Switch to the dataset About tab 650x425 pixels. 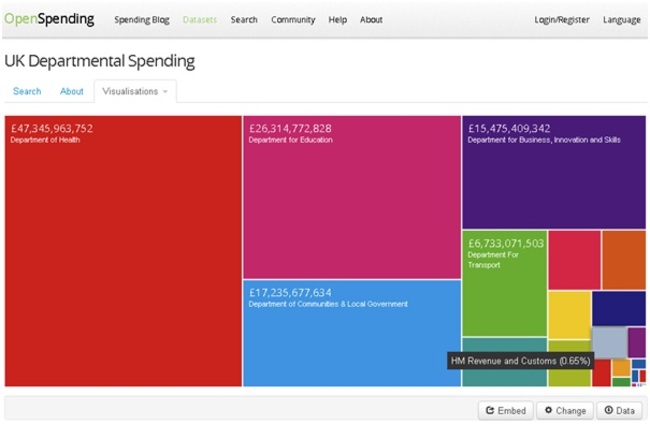pyautogui.click(x=72, y=91)
